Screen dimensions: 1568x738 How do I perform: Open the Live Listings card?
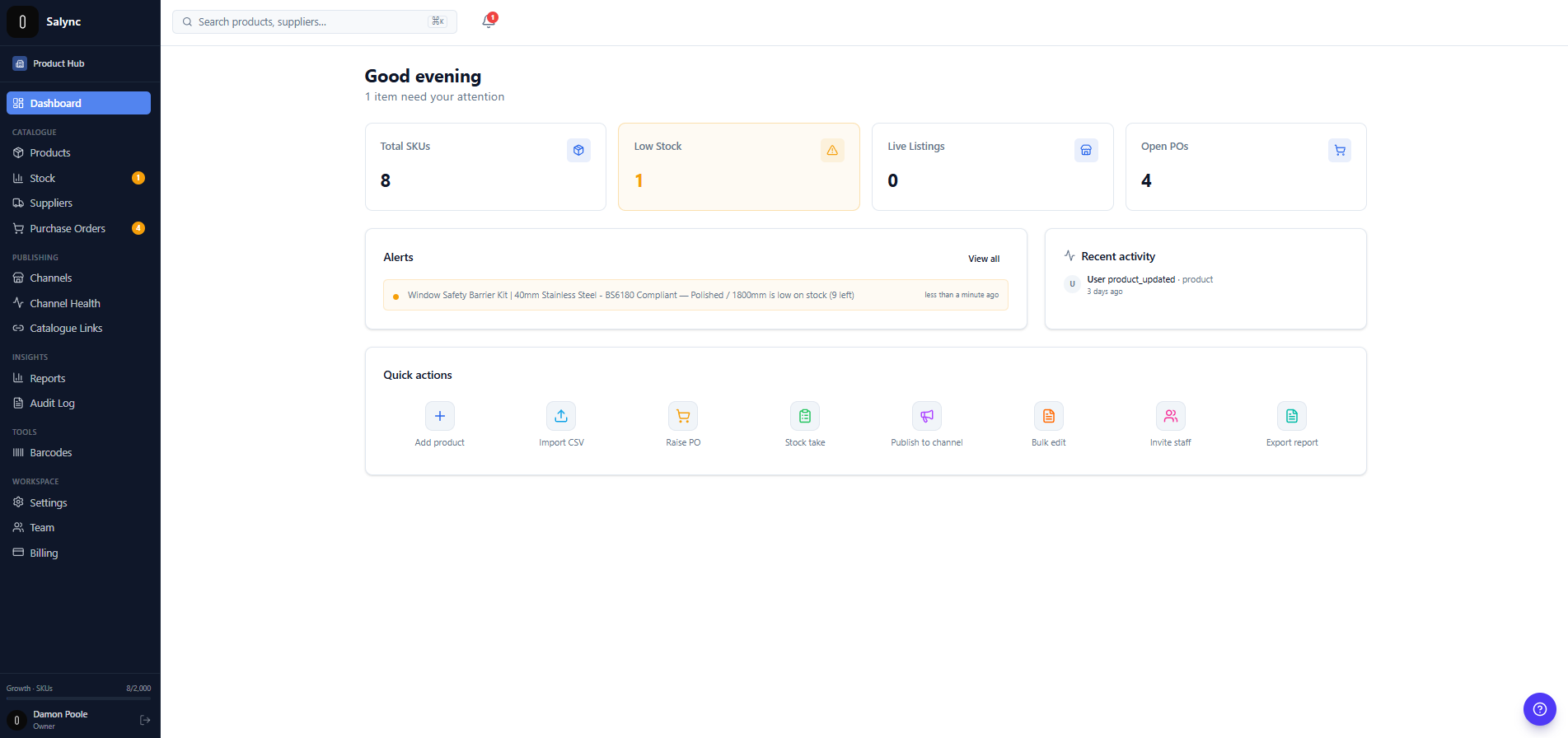coord(993,167)
